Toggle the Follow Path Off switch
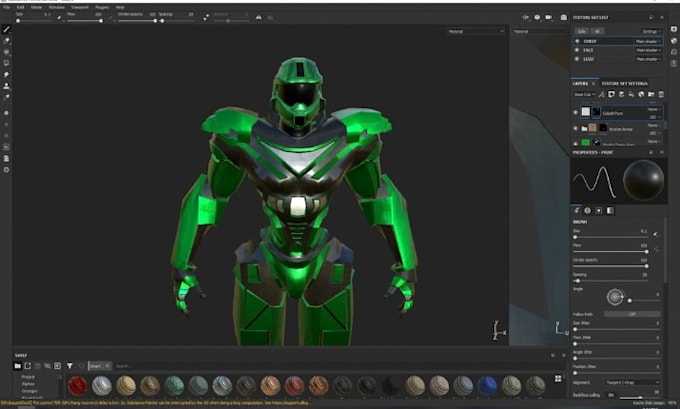The image size is (680, 409). point(632,314)
